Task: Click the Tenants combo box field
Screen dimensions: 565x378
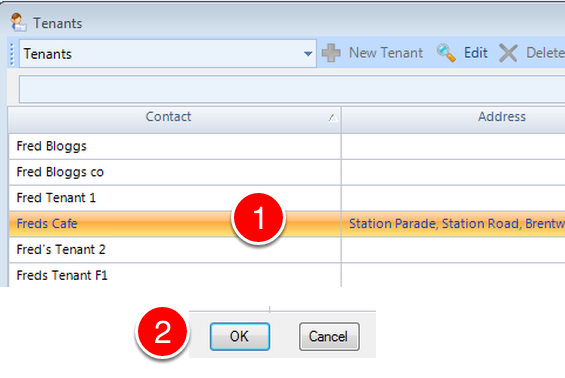Action: coord(168,54)
